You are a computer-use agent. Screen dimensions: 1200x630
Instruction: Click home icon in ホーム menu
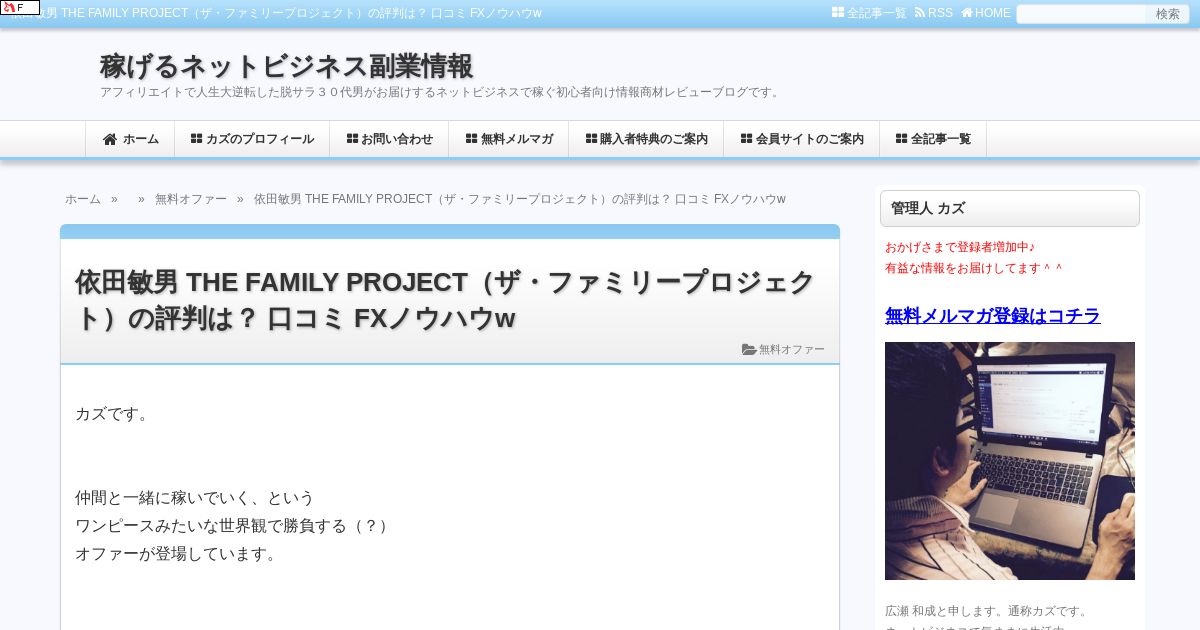click(x=110, y=139)
